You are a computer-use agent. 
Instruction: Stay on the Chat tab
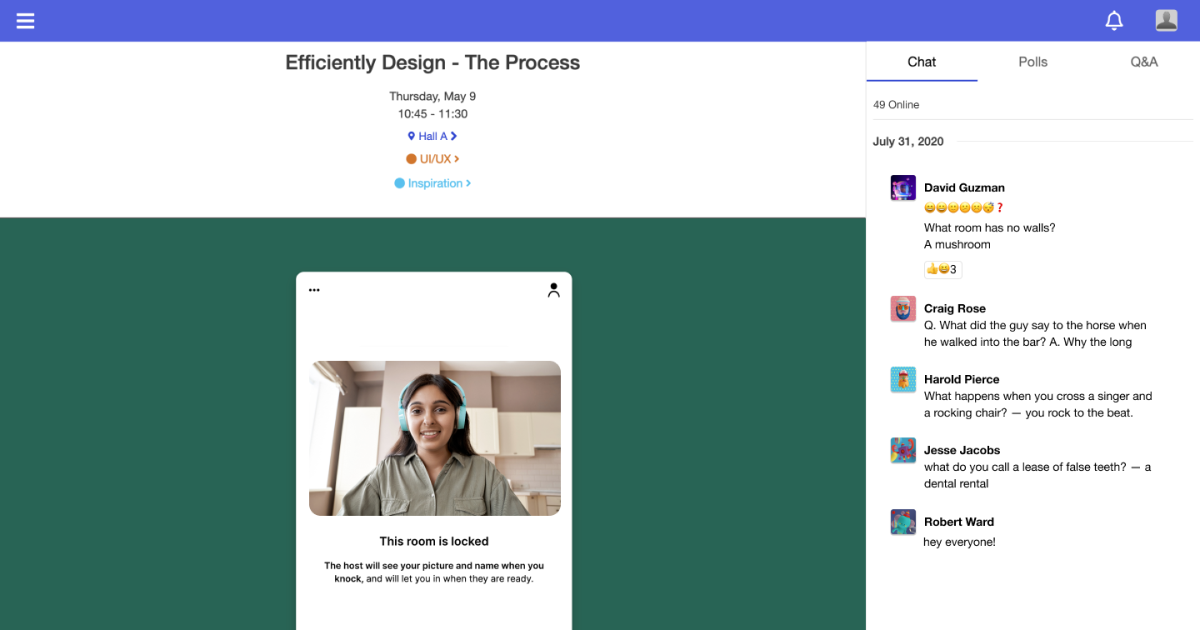click(x=920, y=61)
